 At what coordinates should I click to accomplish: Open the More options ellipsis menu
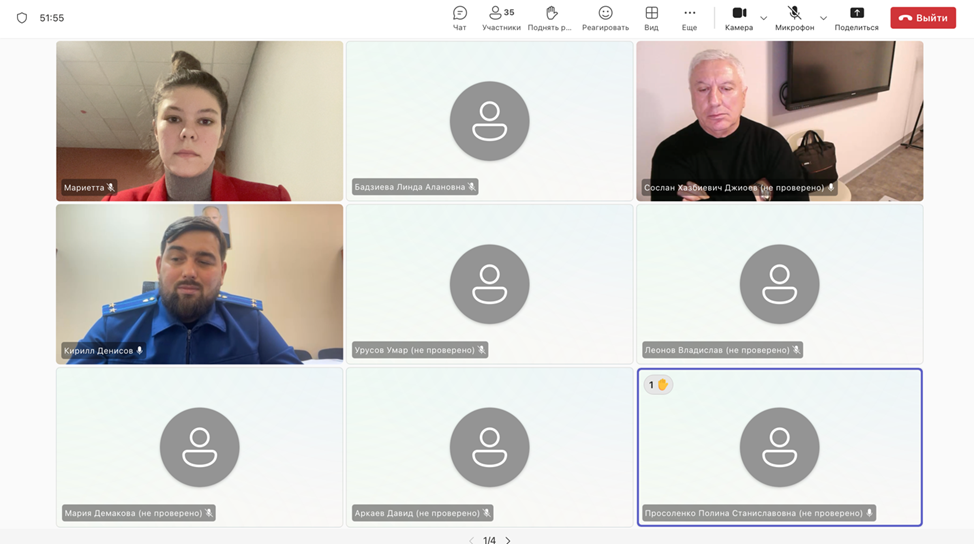689,18
